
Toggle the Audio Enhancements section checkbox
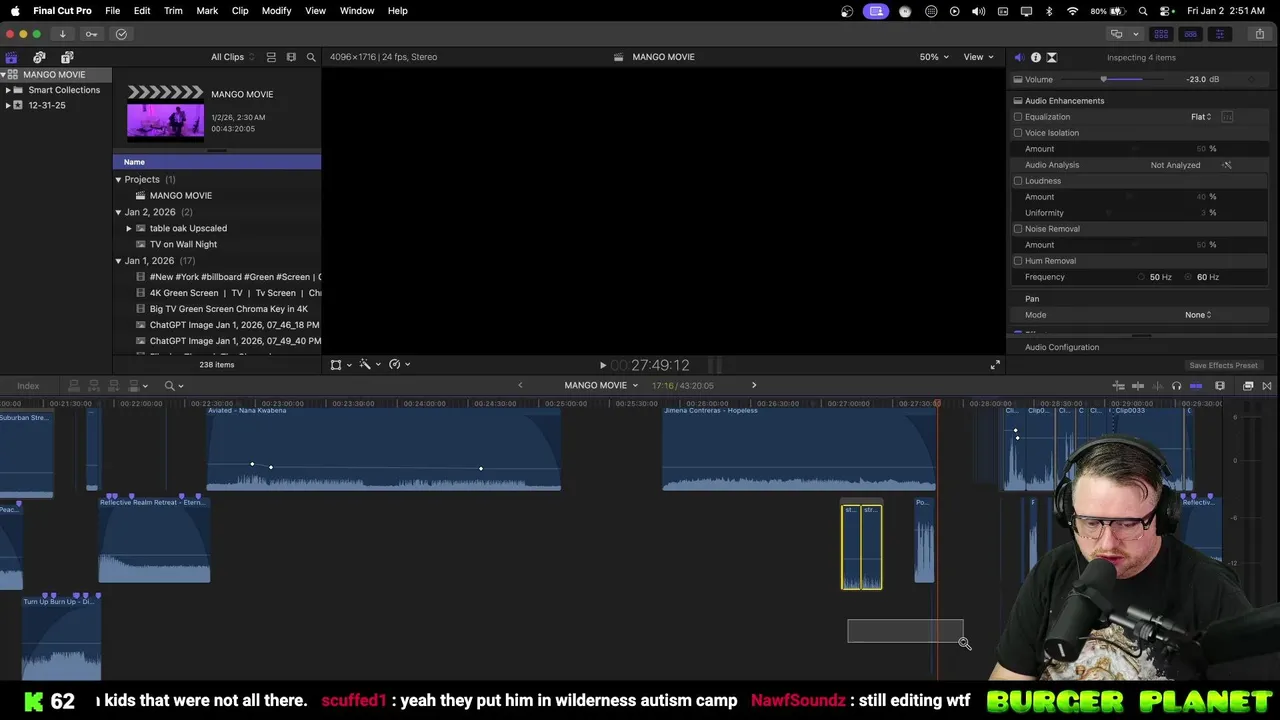[1018, 101]
